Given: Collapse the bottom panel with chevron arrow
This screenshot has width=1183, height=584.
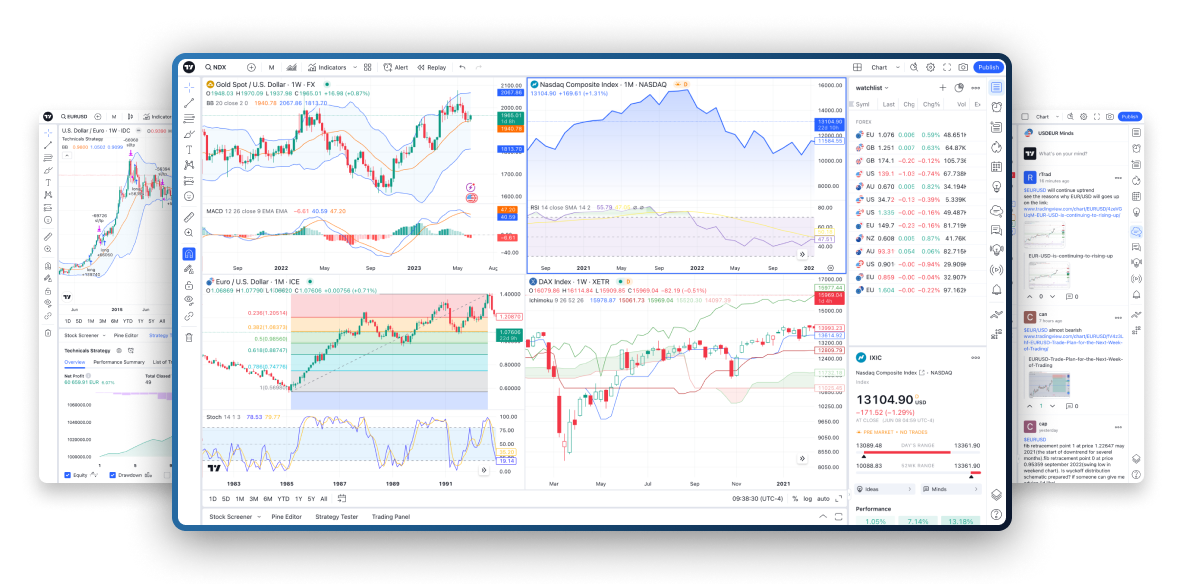Looking at the screenshot, I should pos(823,517).
